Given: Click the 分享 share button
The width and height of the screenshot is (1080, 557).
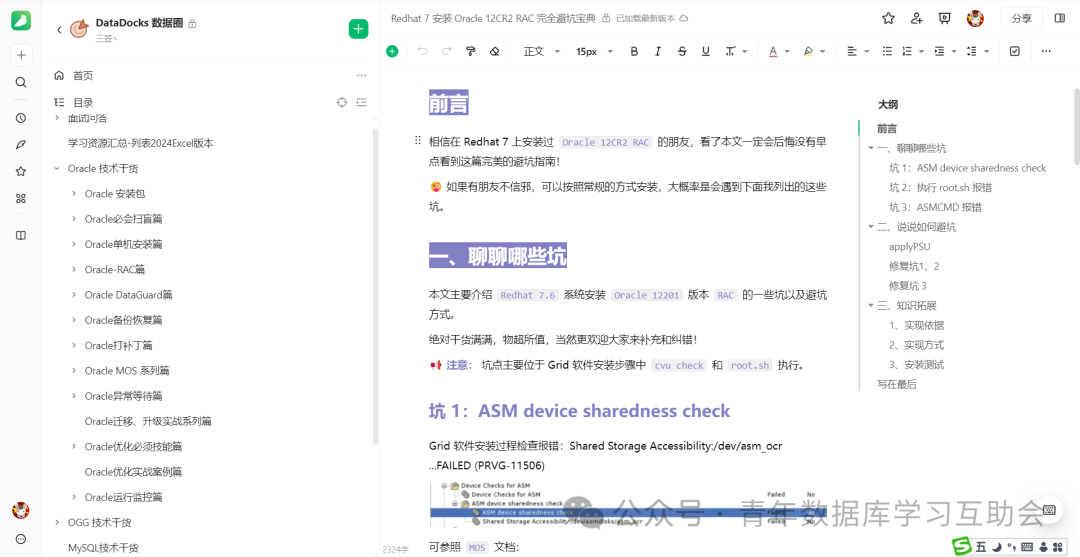Looking at the screenshot, I should tap(1021, 19).
